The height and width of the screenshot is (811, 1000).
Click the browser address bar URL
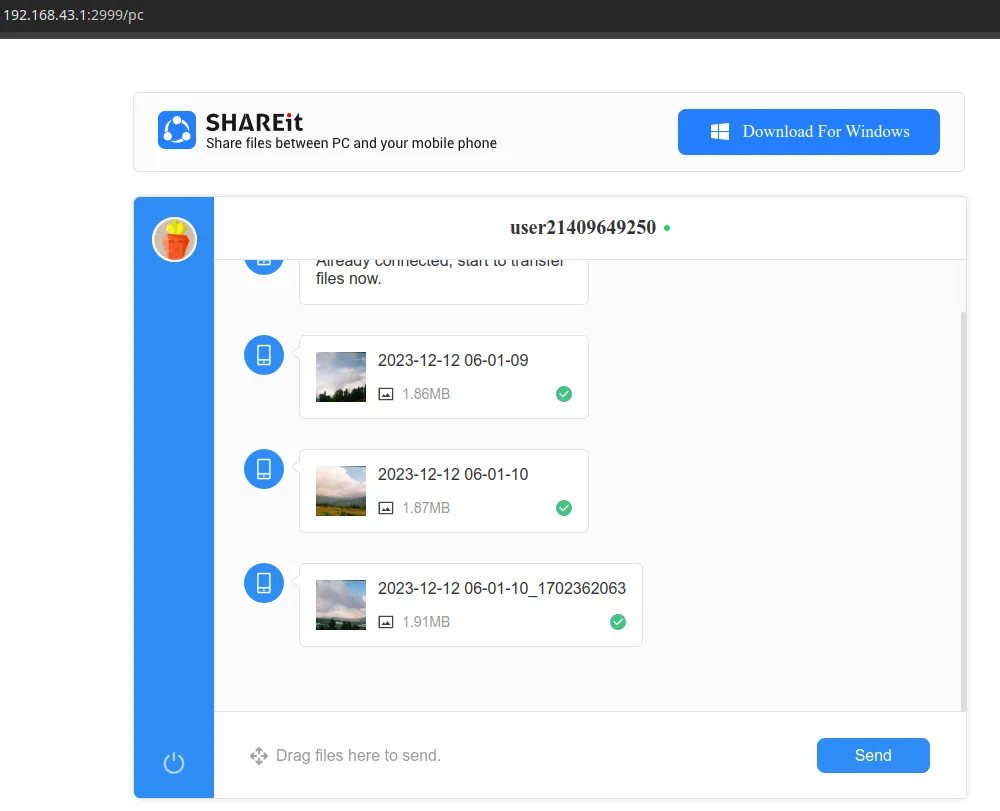coord(74,15)
